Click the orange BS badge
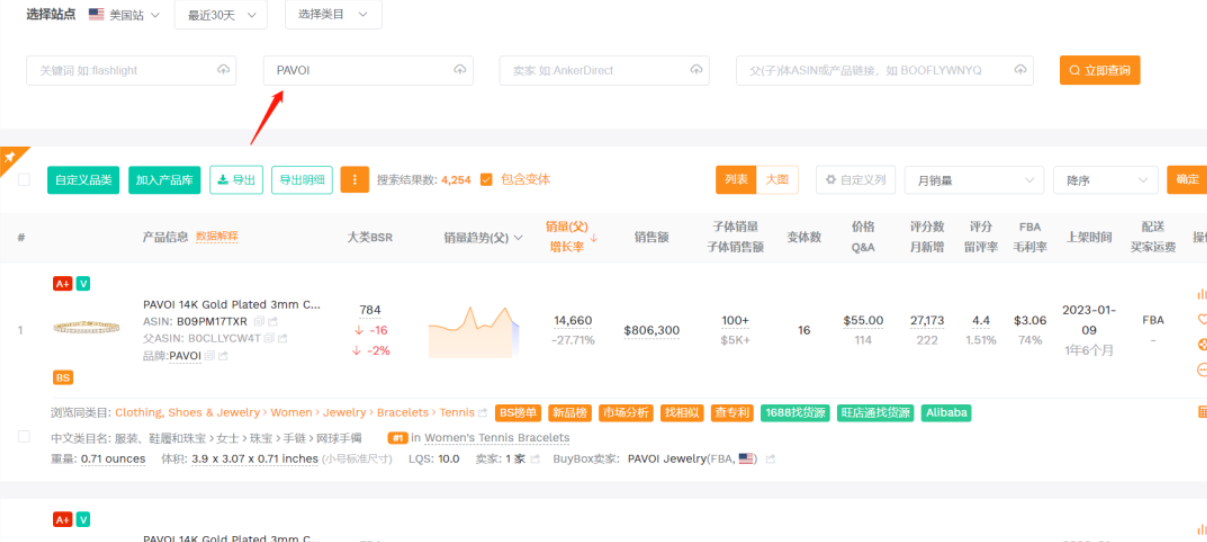Screen dimensions: 1207x542 tap(63, 378)
